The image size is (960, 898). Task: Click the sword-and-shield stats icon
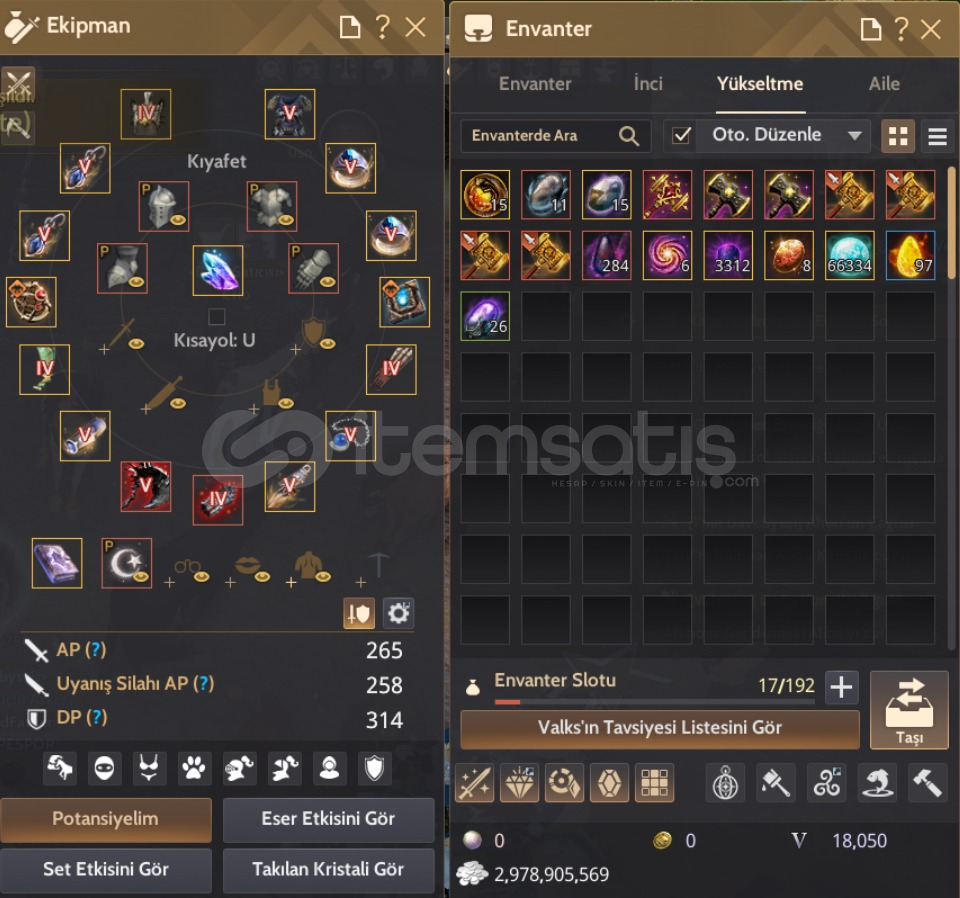coord(359,613)
